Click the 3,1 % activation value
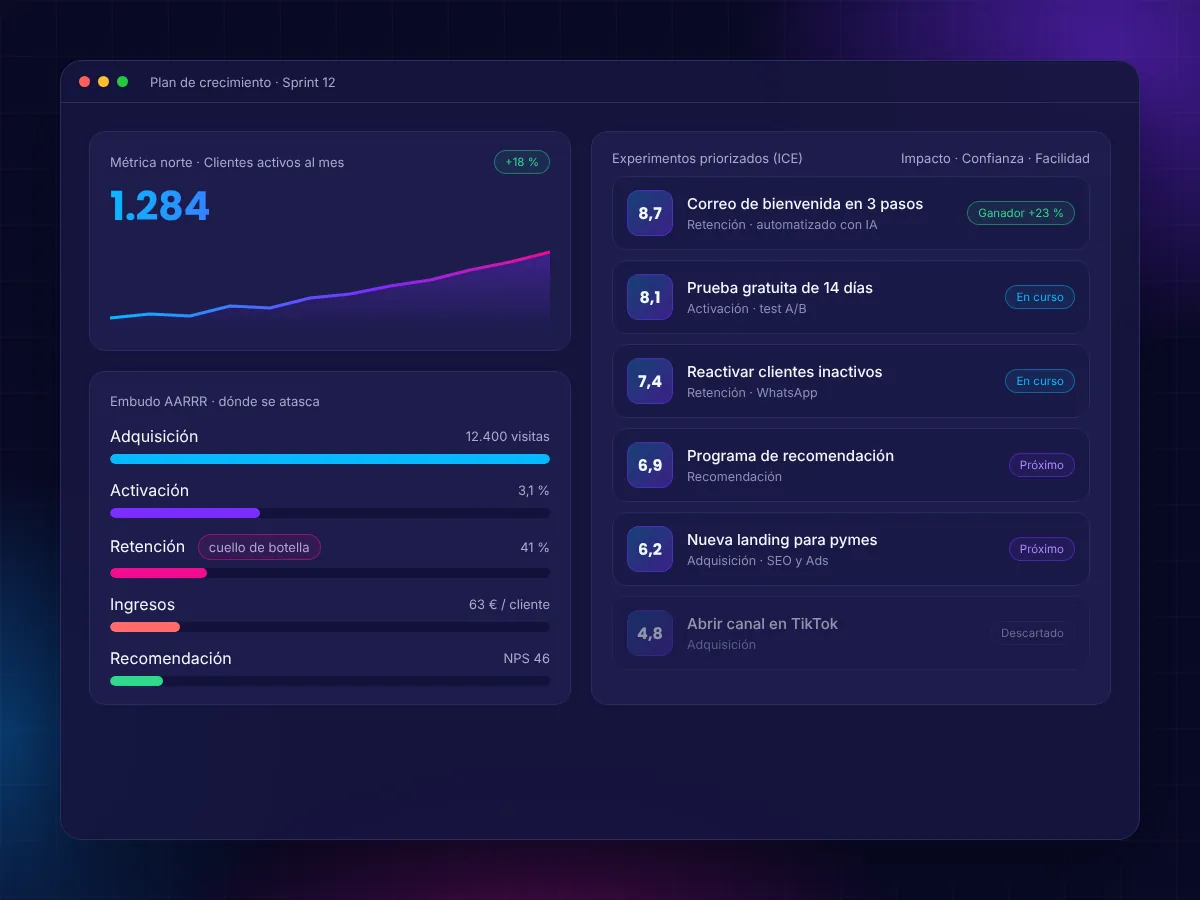This screenshot has height=900, width=1200. [x=534, y=491]
